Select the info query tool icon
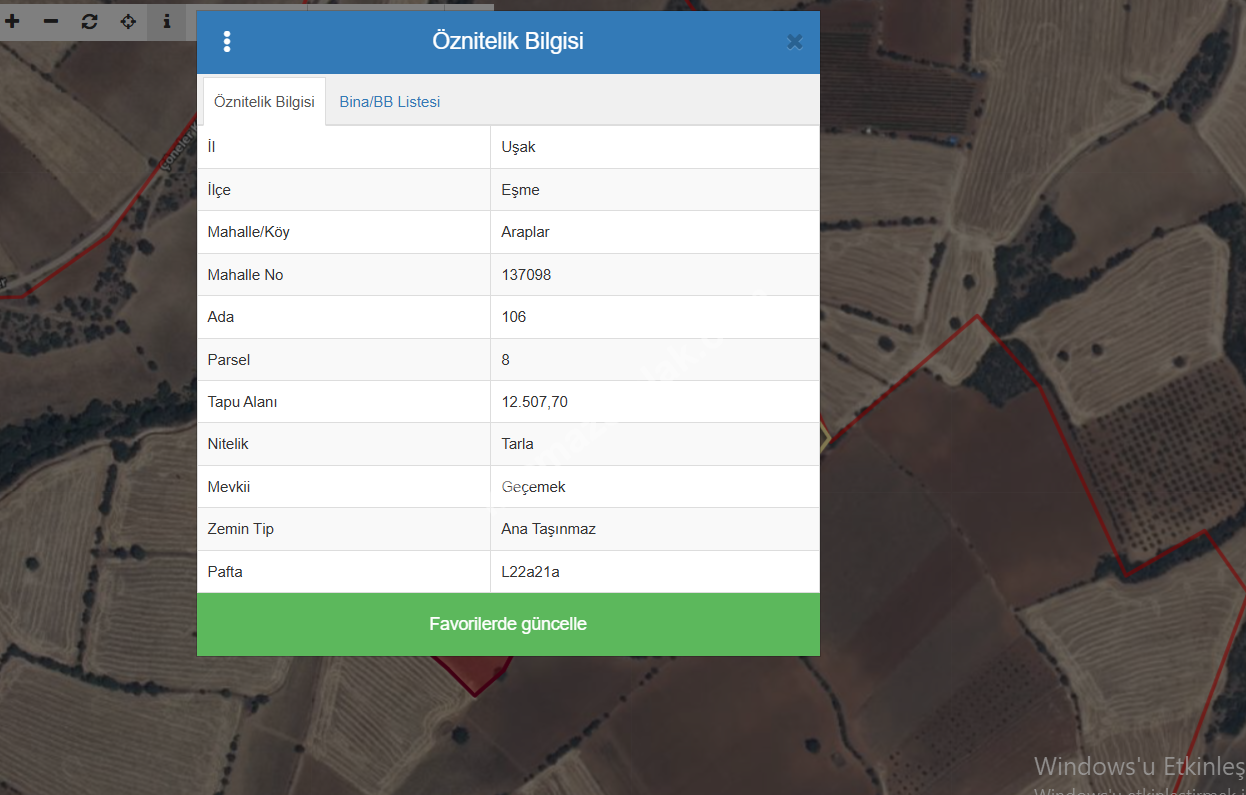The image size is (1246, 795). (x=167, y=21)
